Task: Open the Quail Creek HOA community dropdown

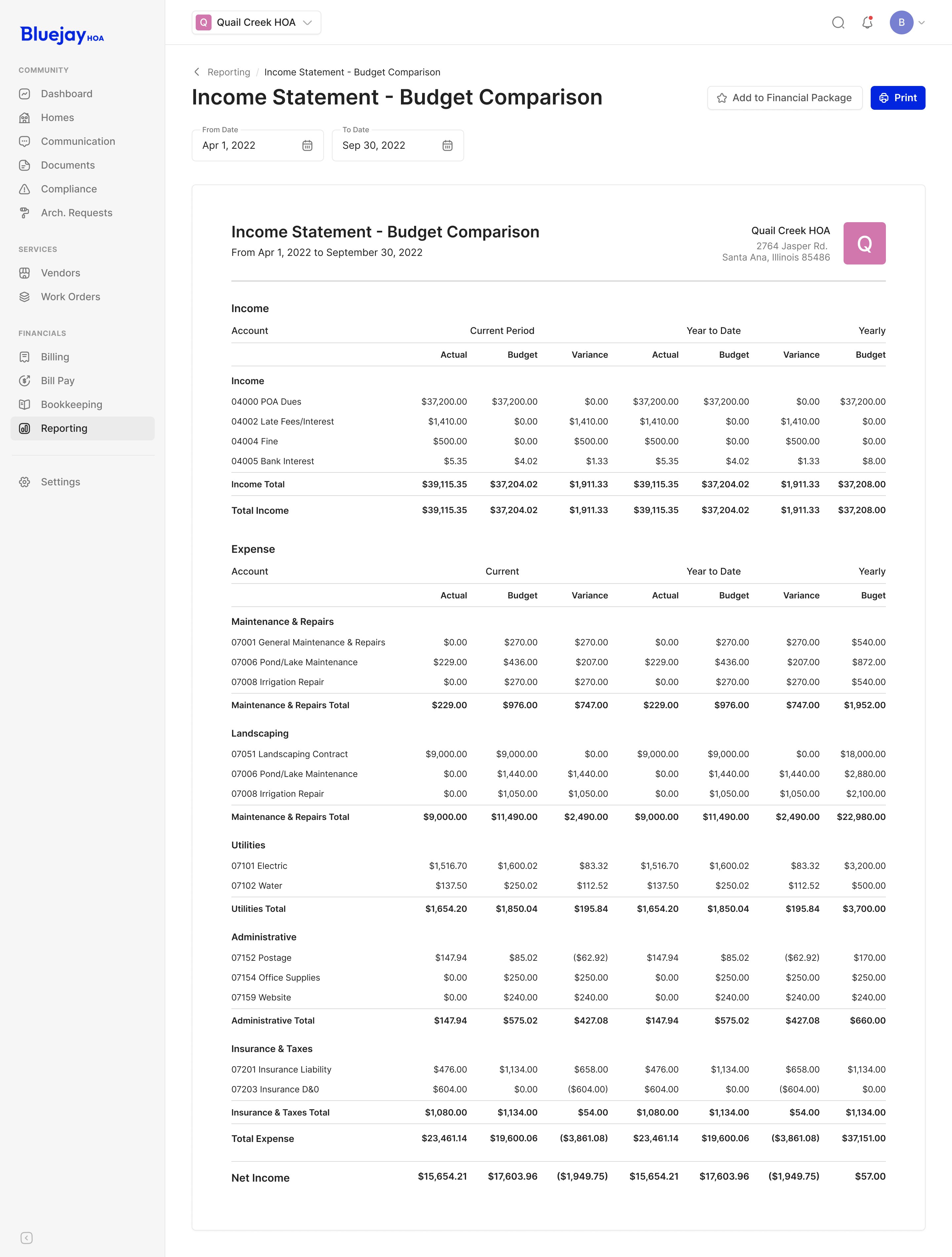Action: coord(256,23)
